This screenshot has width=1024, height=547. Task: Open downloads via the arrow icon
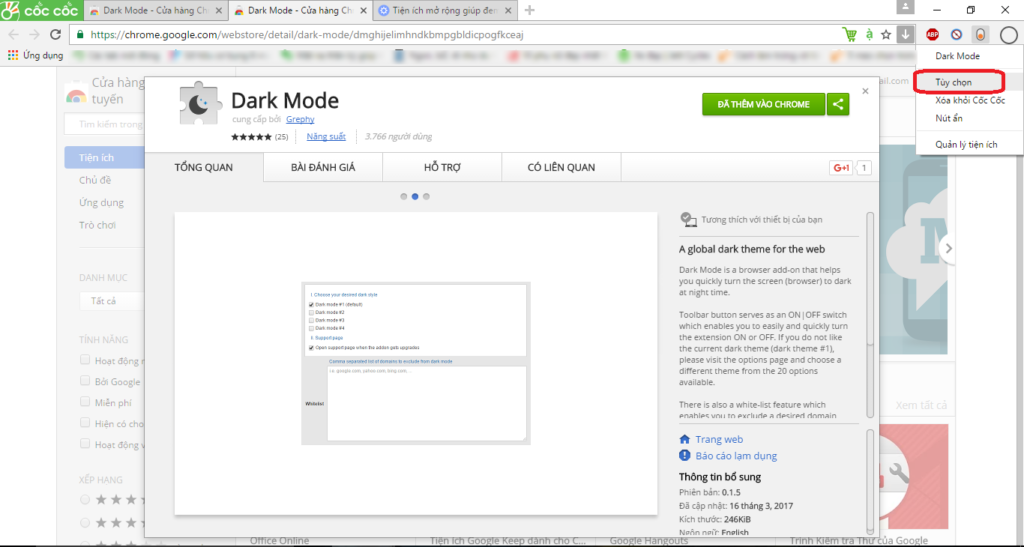coord(904,34)
